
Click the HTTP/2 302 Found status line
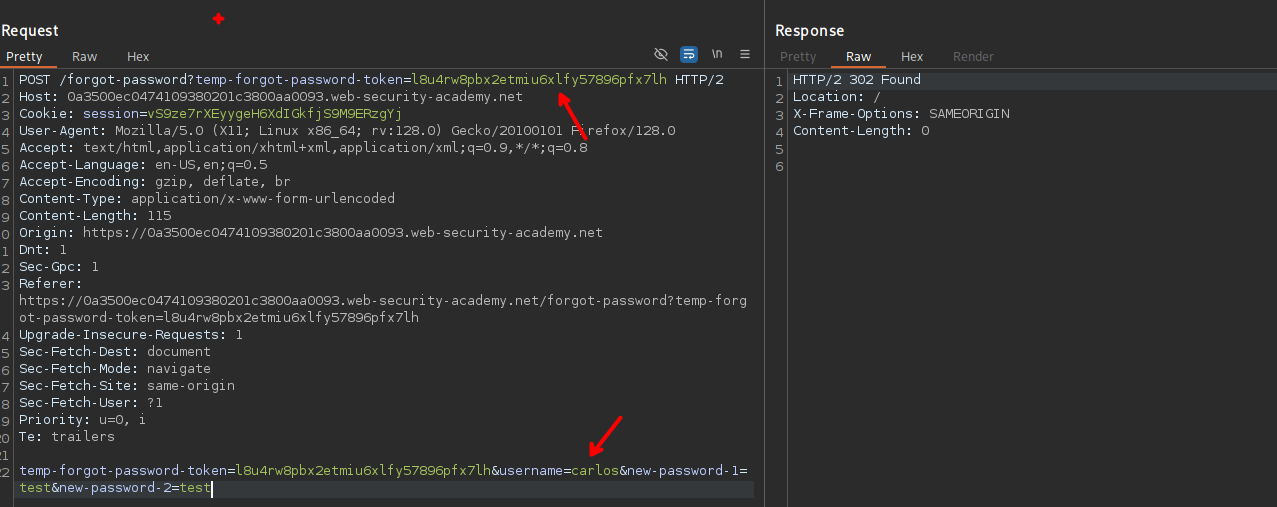coord(856,80)
